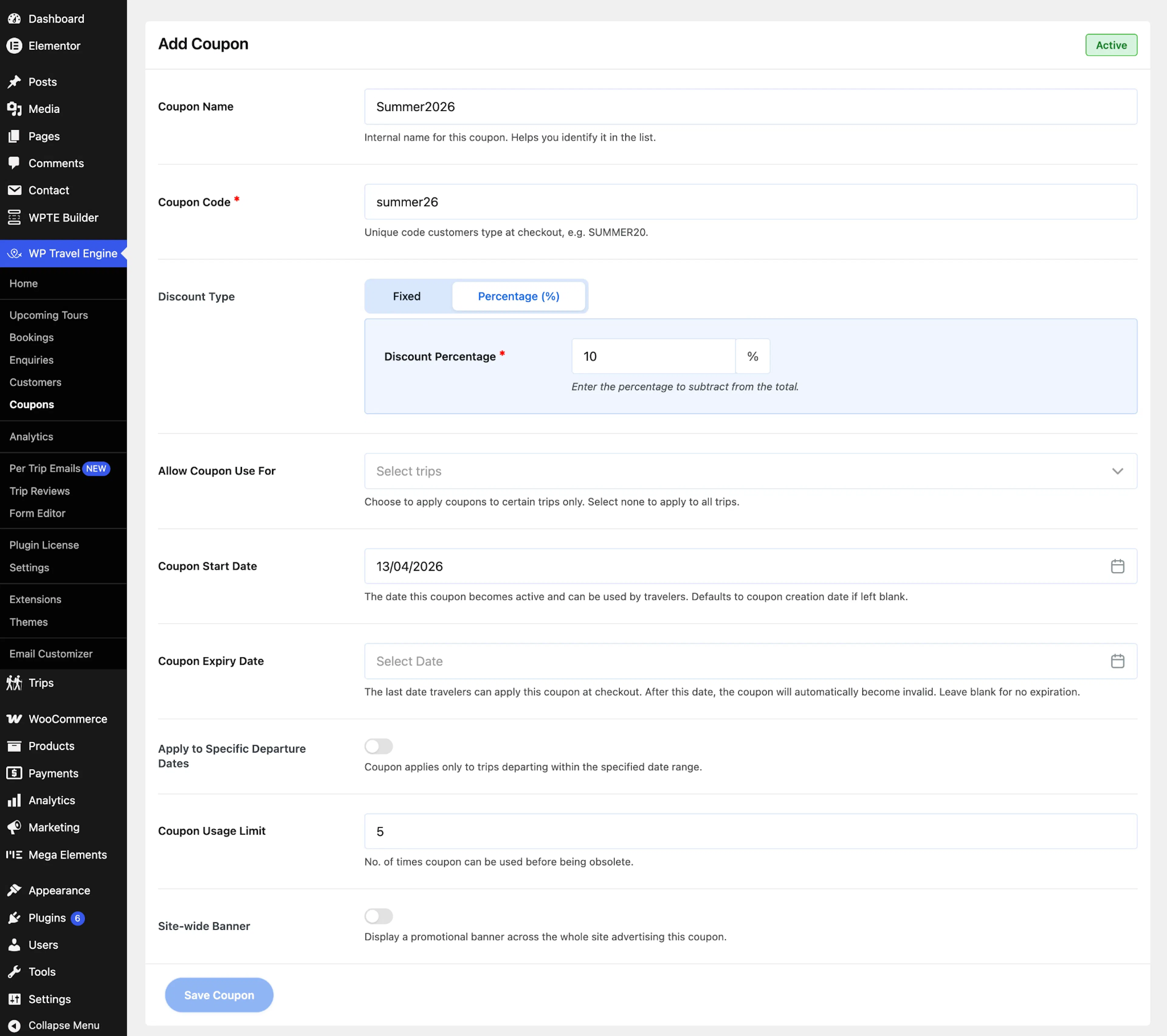
Task: Turn on the Site-wide Banner switch
Action: click(x=379, y=916)
